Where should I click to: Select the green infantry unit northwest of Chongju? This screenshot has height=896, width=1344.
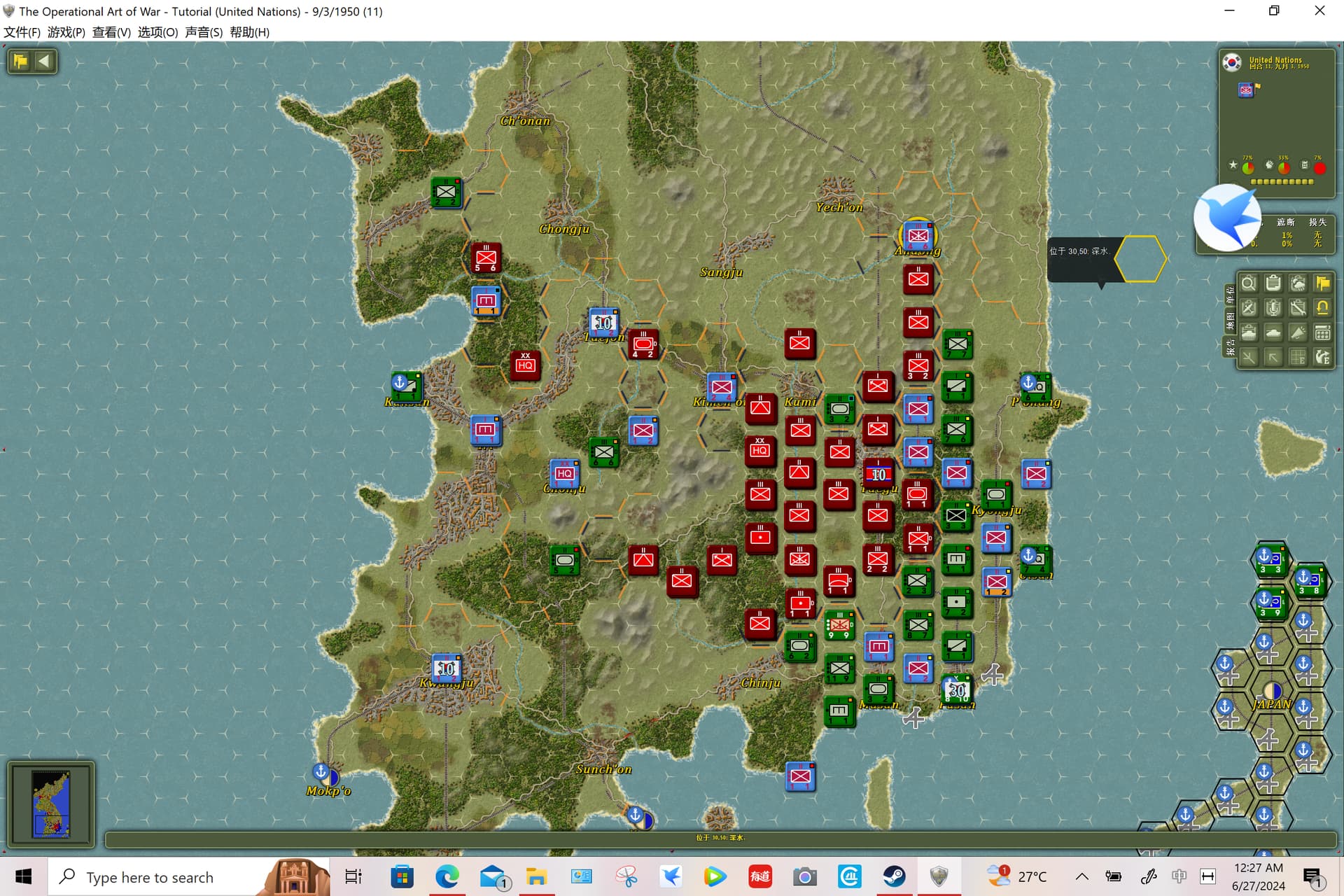pos(446,192)
